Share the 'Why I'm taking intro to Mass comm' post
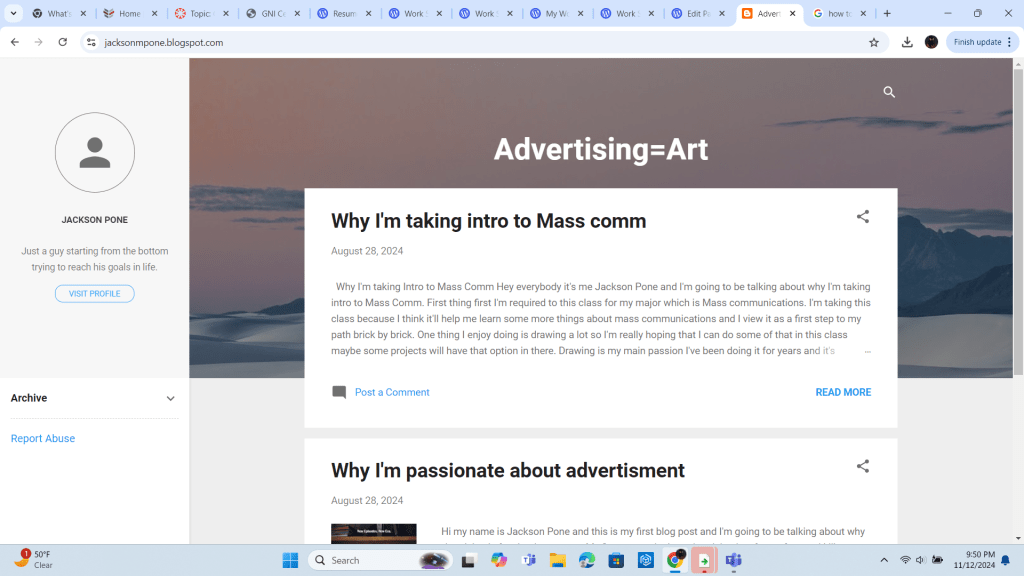Screen dimensions: 1024x576 [862, 217]
